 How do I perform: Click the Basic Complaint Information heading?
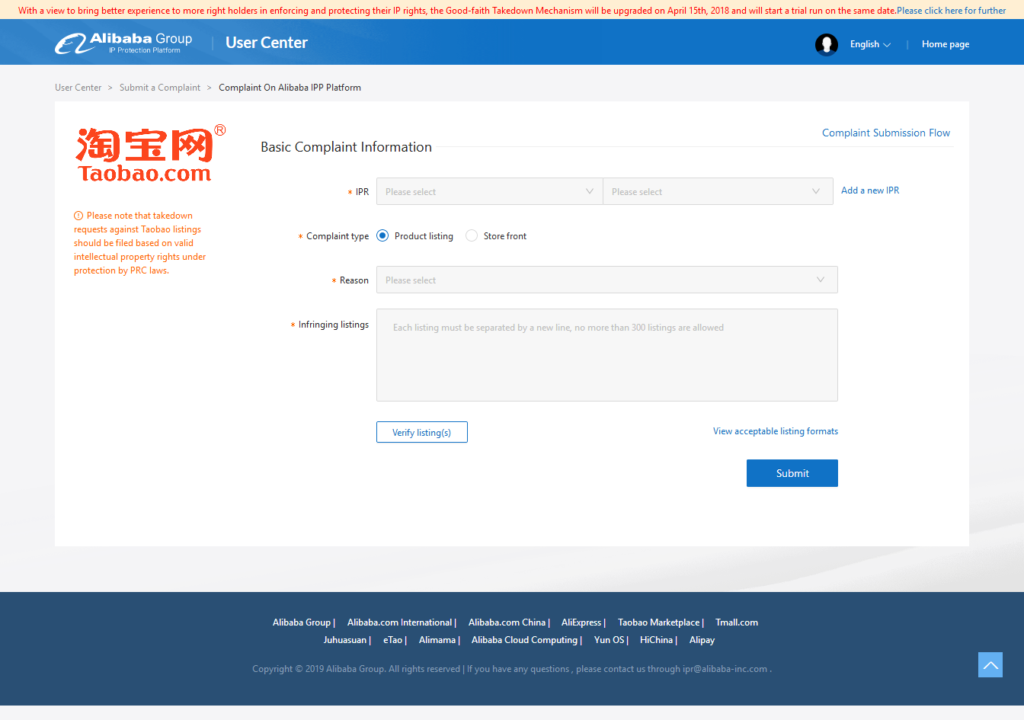click(x=346, y=147)
